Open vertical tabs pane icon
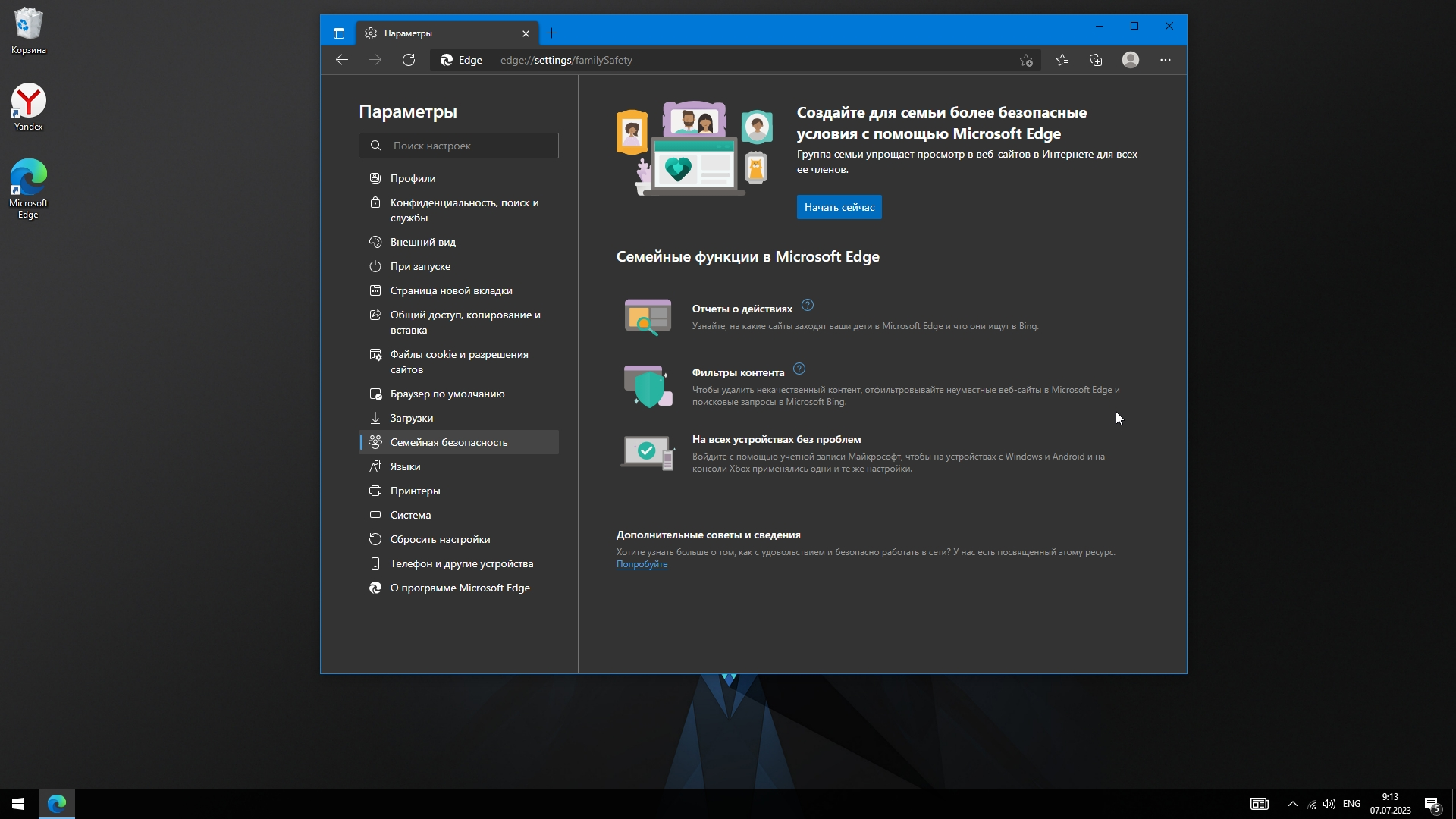 pos(339,33)
